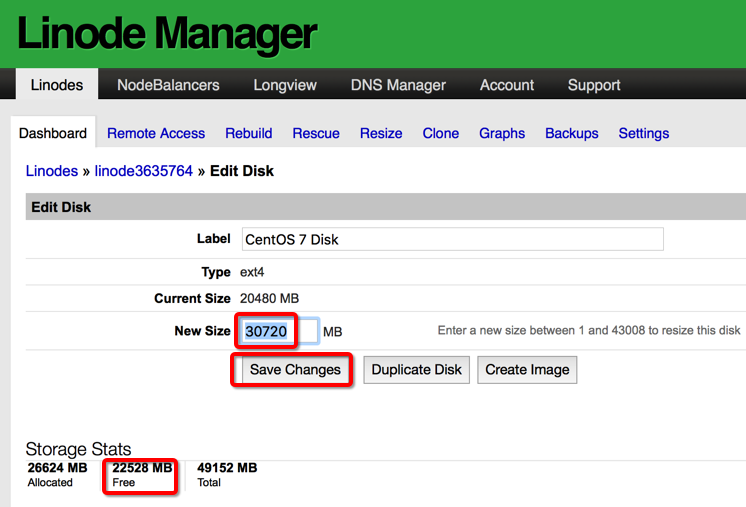Open the Linodes main tab

(57, 85)
